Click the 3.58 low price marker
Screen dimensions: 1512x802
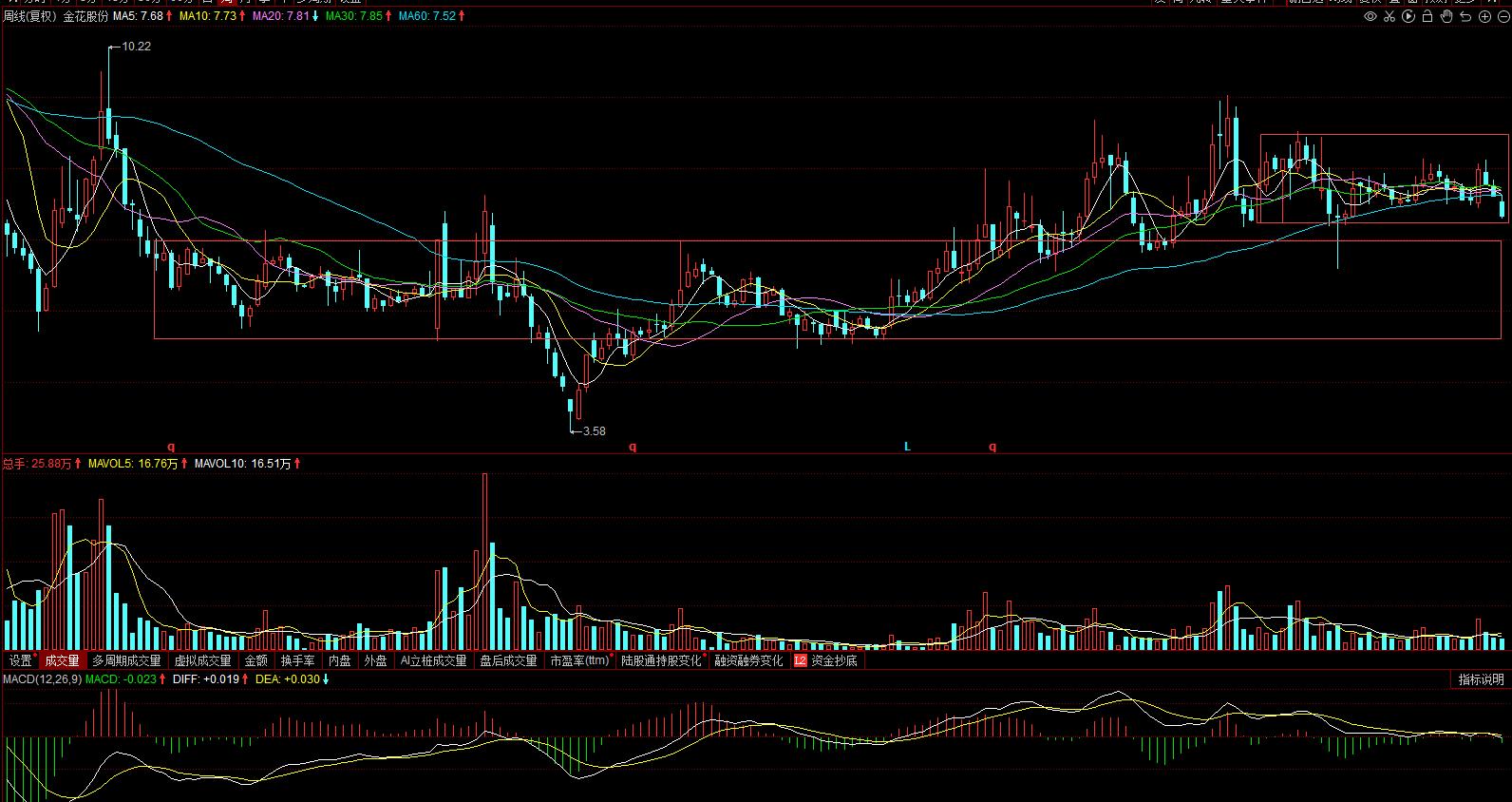[x=594, y=430]
